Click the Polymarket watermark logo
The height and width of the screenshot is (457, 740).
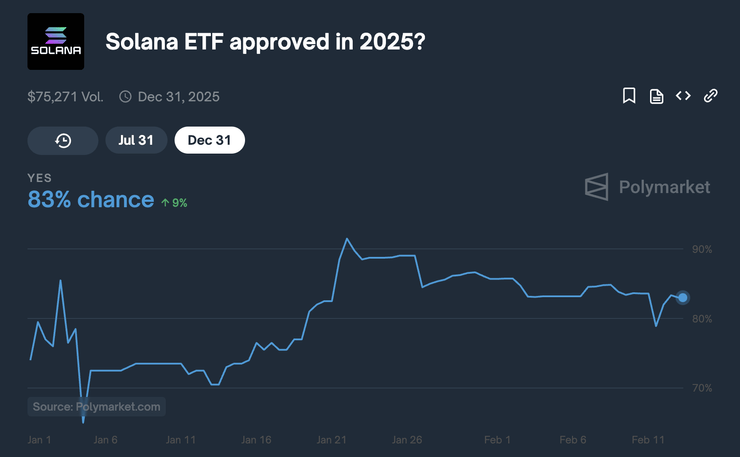coord(647,186)
